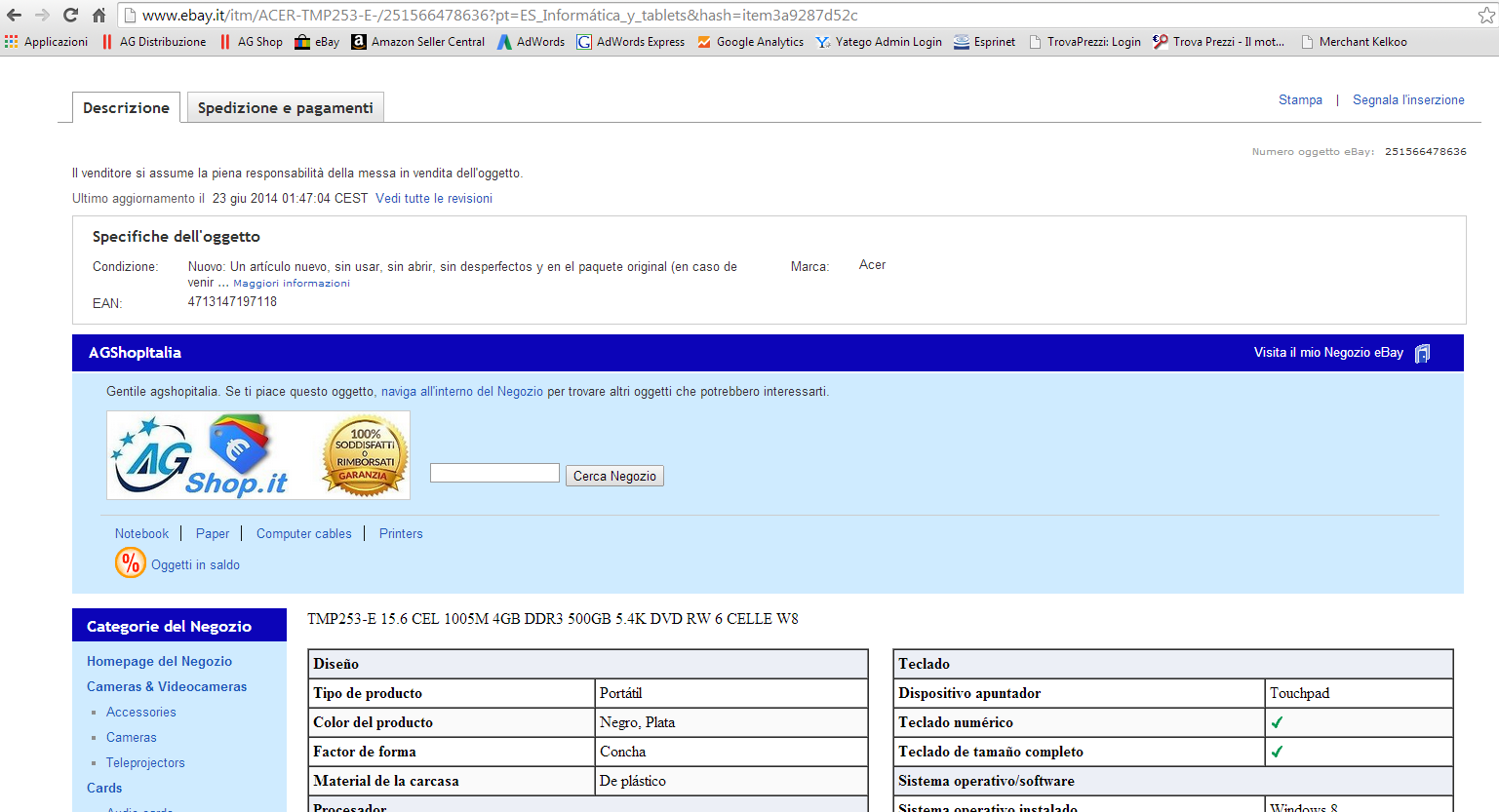Click the AG Shop.it logo image
Viewport: 1499px width, 812px height.
[200, 455]
